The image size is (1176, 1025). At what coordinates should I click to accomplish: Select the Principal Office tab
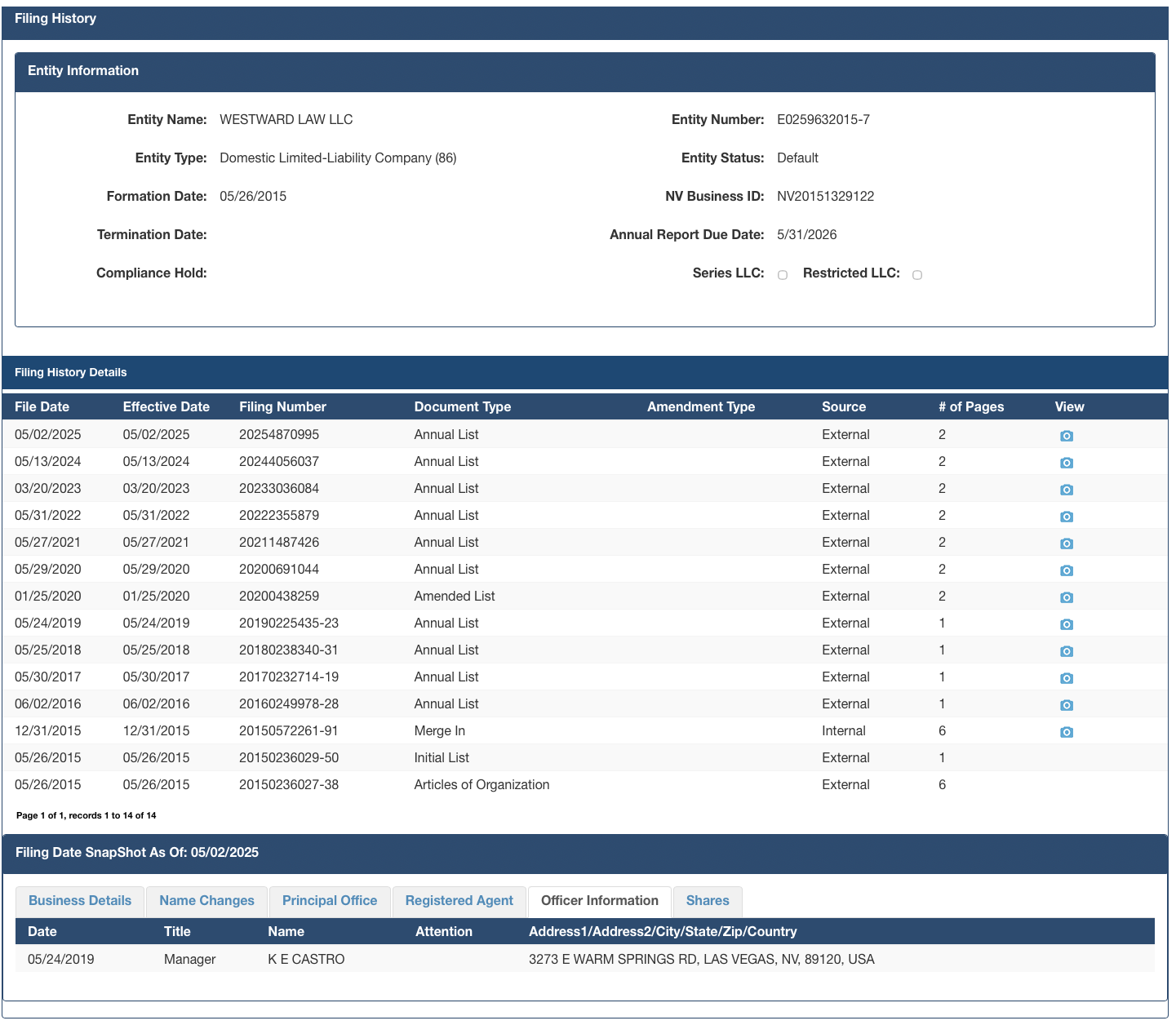[x=330, y=901]
